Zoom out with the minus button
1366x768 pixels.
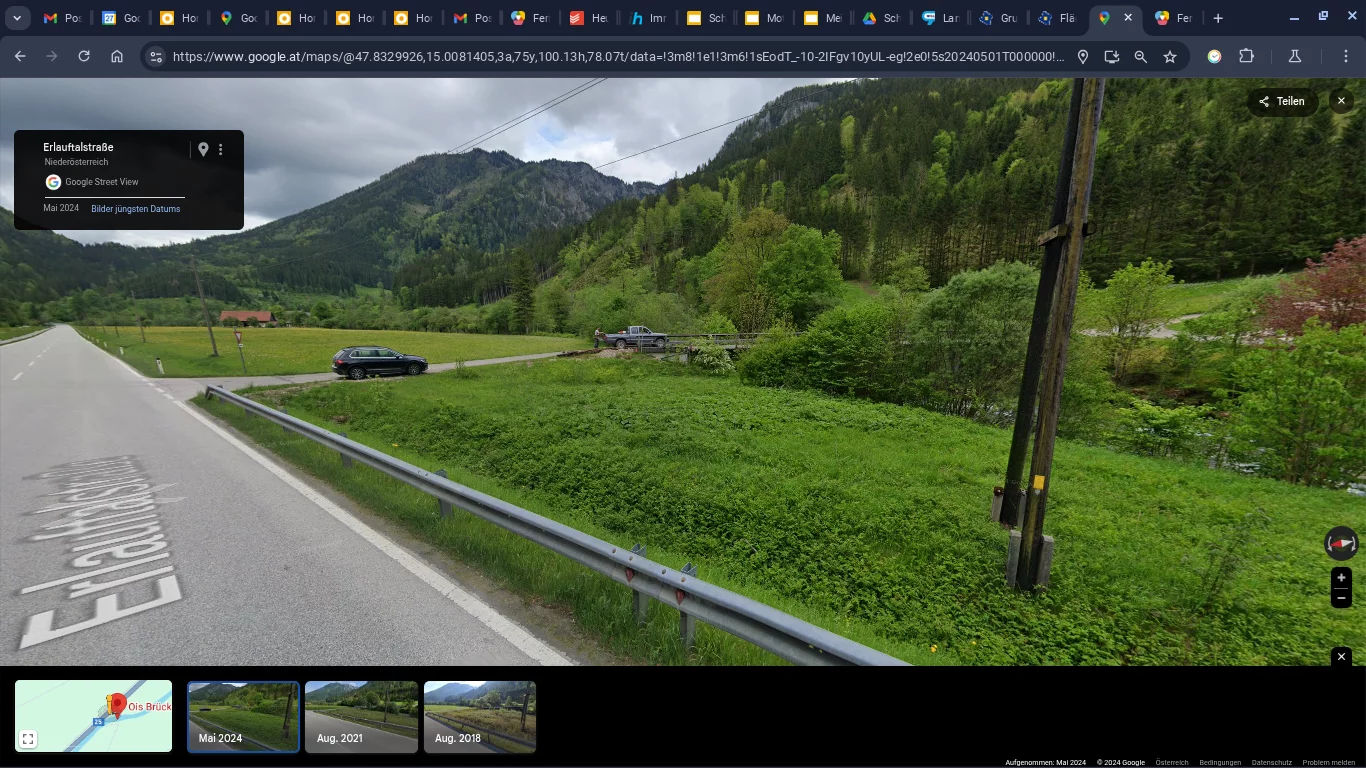pos(1341,598)
